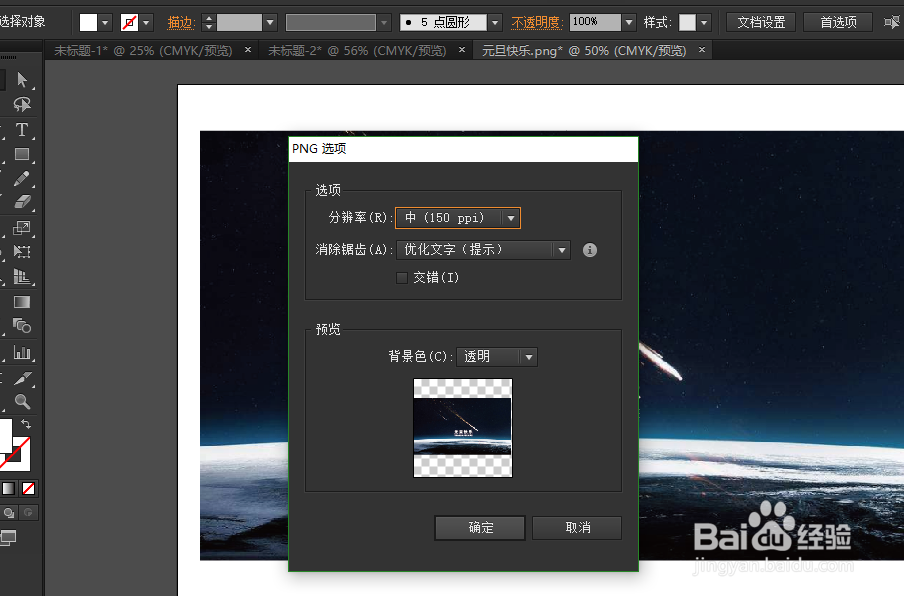Screen dimensions: 904x596
Task: Select the Direct Selection arrow tool
Action: pyautogui.click(x=22, y=80)
